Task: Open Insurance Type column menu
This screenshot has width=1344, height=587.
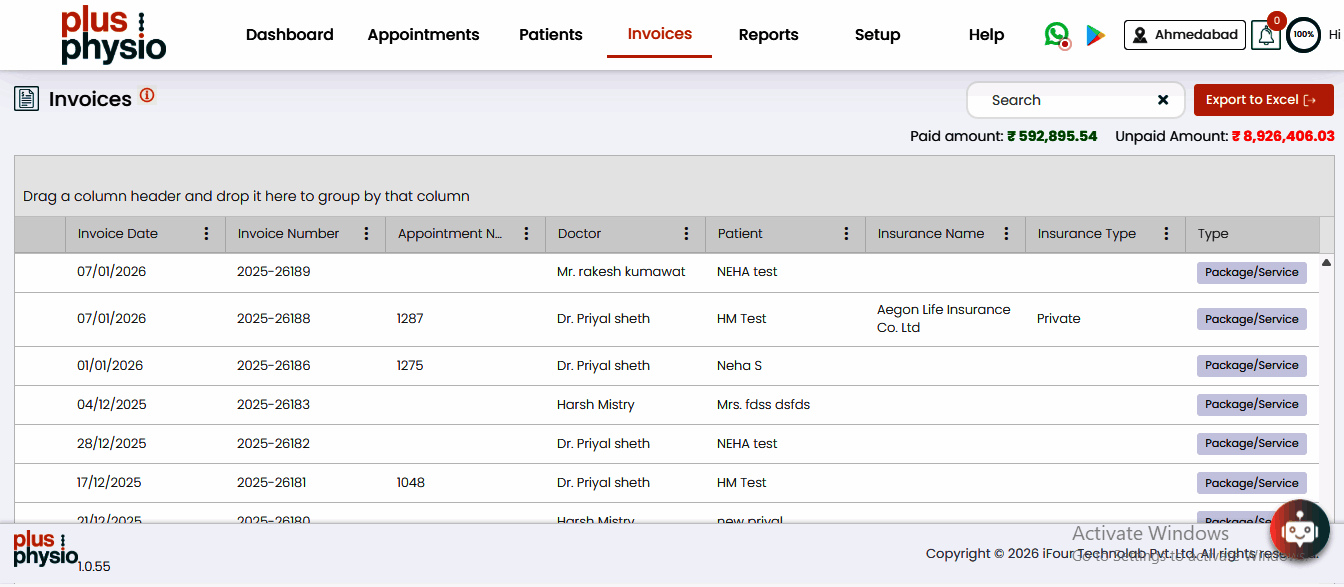Action: click(1167, 234)
